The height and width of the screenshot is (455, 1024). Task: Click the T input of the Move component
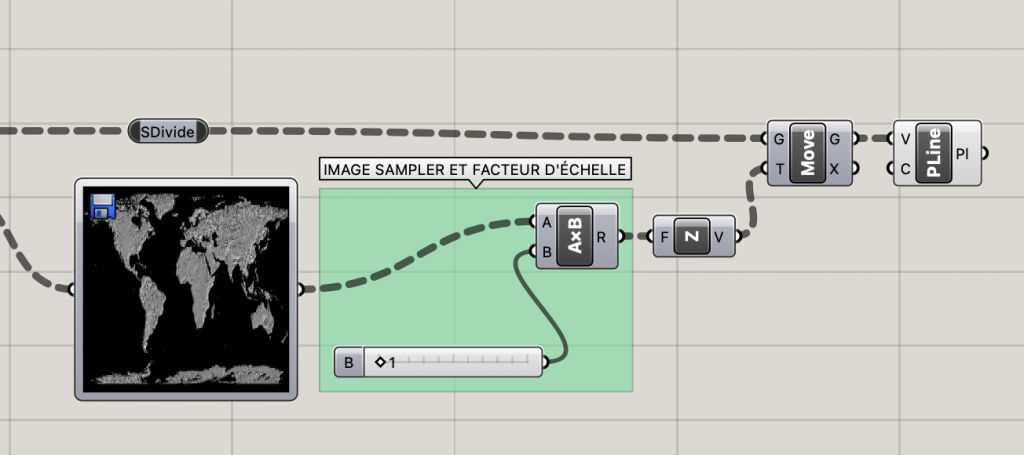pos(779,168)
